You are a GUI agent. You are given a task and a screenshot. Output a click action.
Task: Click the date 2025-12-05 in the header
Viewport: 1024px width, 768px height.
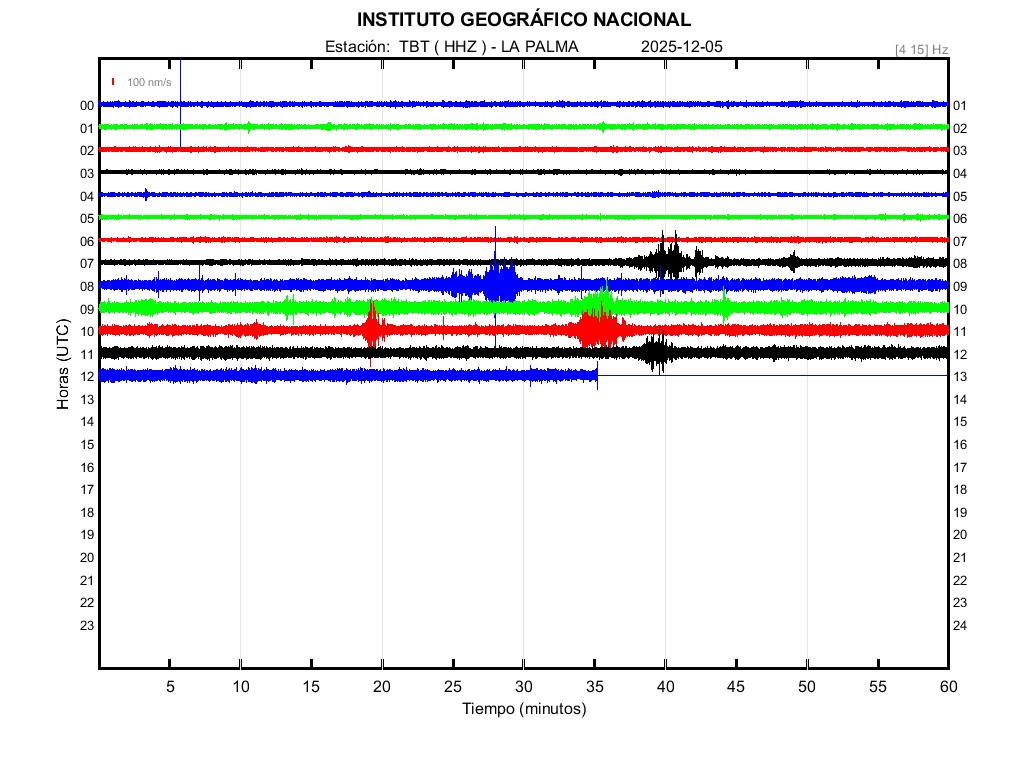tap(681, 46)
